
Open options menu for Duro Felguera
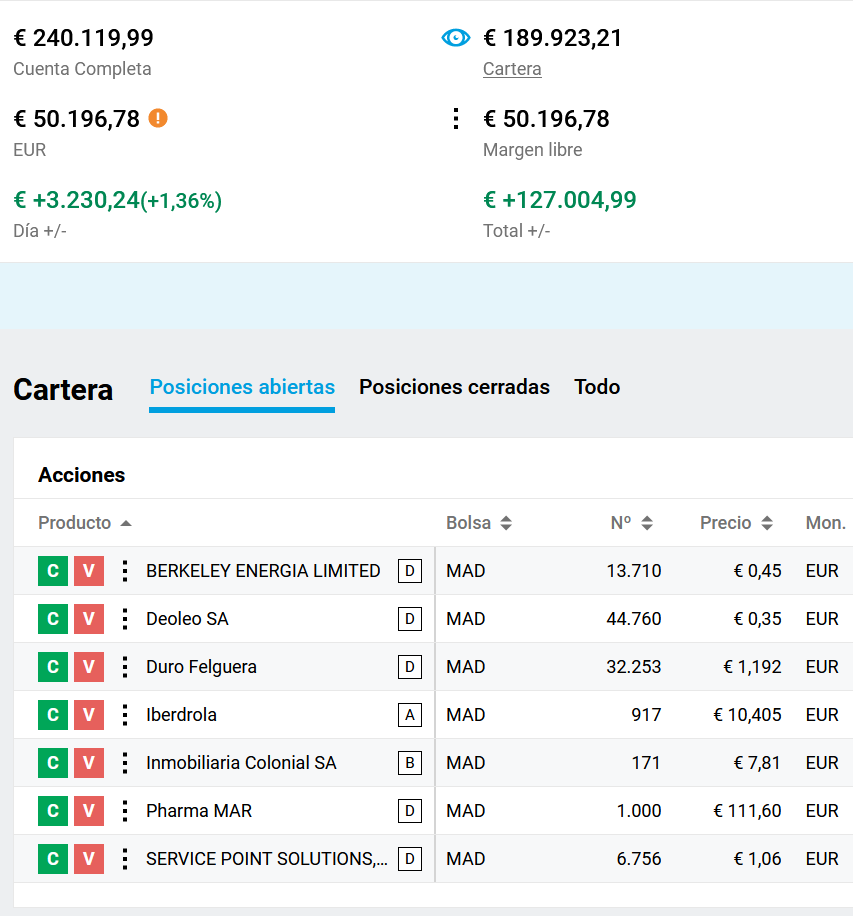tap(124, 667)
